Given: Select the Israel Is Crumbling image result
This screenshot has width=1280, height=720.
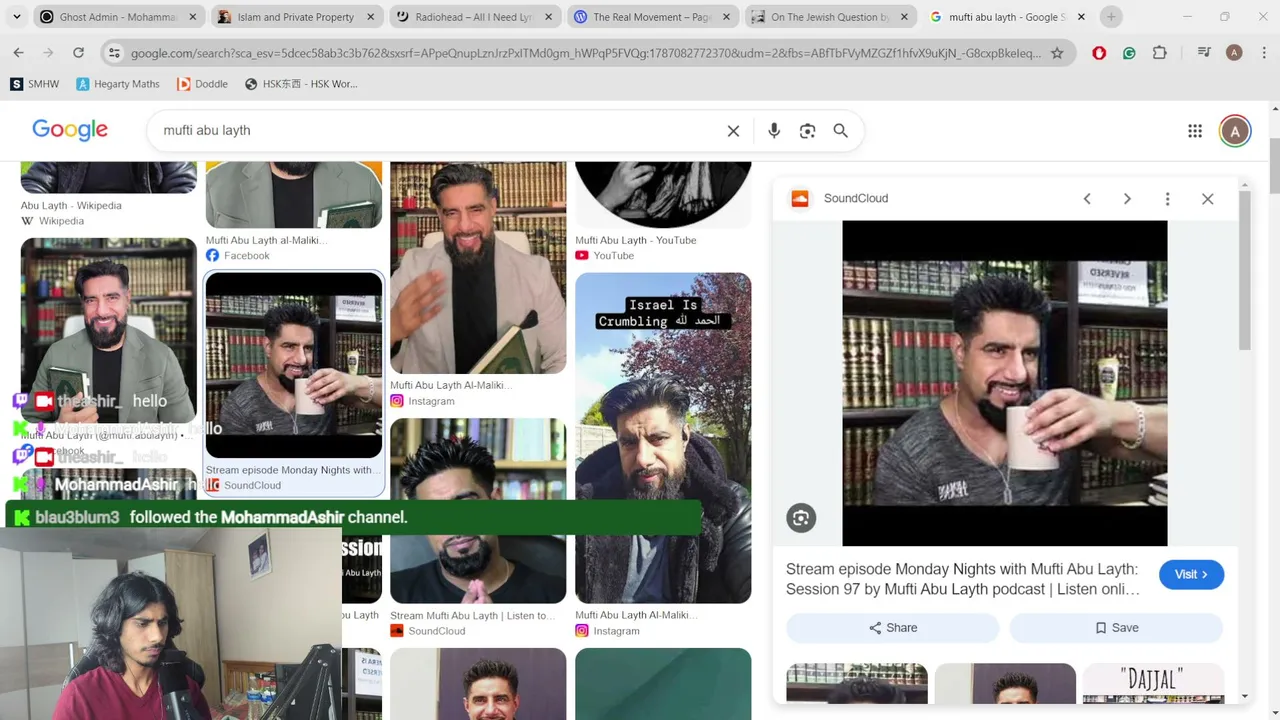Looking at the screenshot, I should click(663, 438).
